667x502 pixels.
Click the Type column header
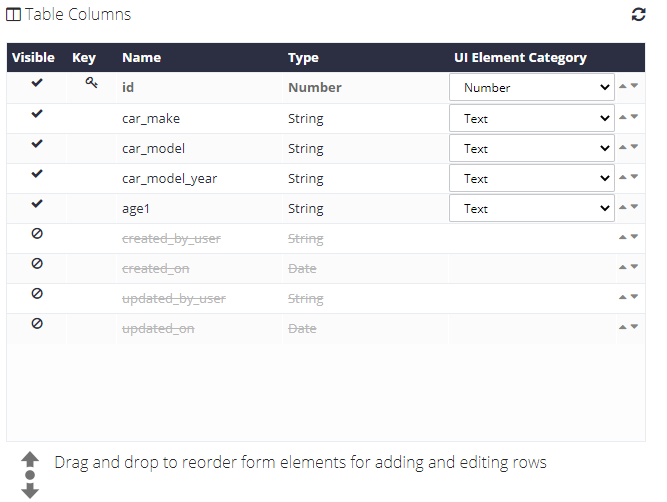click(303, 57)
